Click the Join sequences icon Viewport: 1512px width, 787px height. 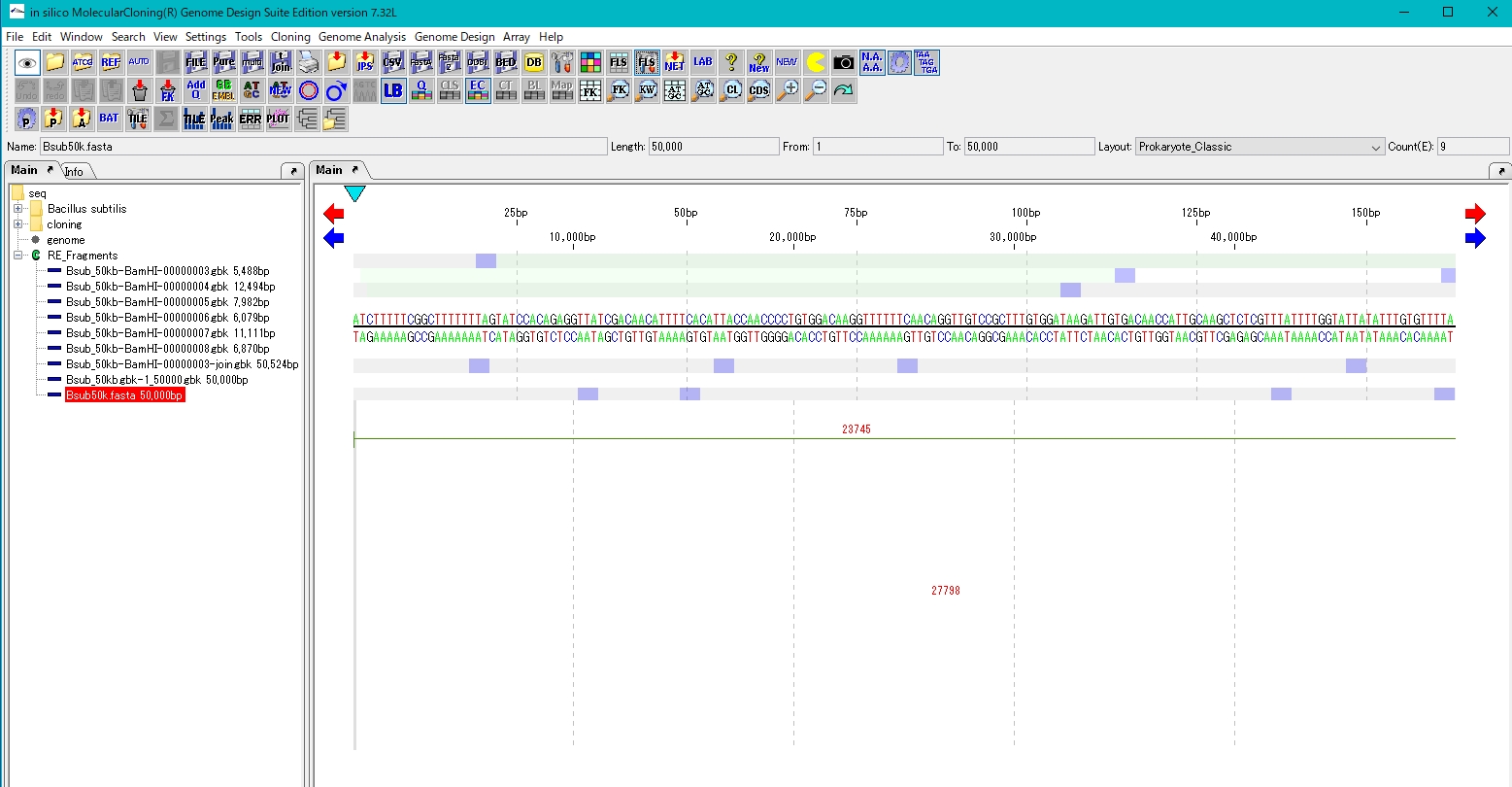point(280,63)
